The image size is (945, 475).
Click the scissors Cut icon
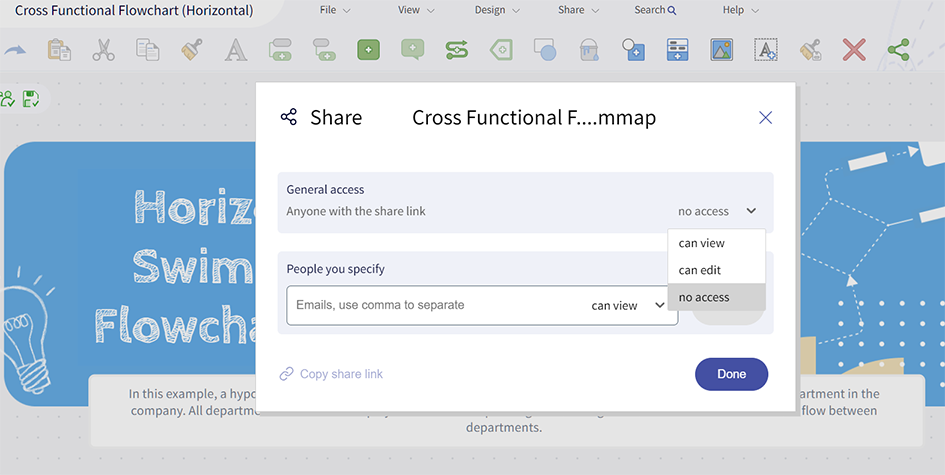[x=103, y=49]
